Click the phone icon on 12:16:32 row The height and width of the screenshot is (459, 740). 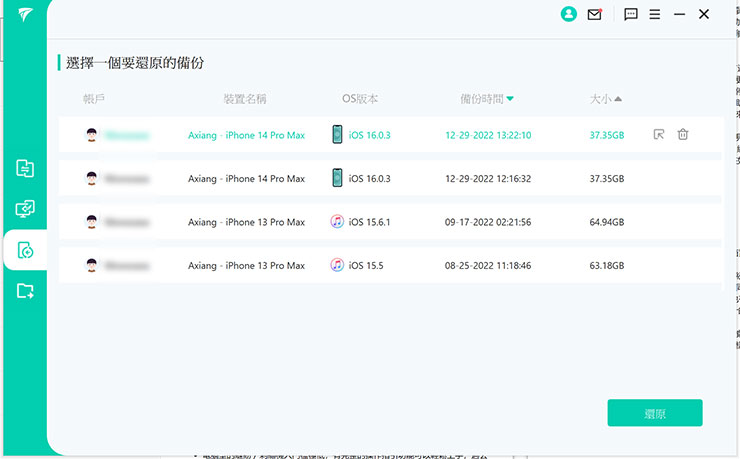pyautogui.click(x=337, y=178)
